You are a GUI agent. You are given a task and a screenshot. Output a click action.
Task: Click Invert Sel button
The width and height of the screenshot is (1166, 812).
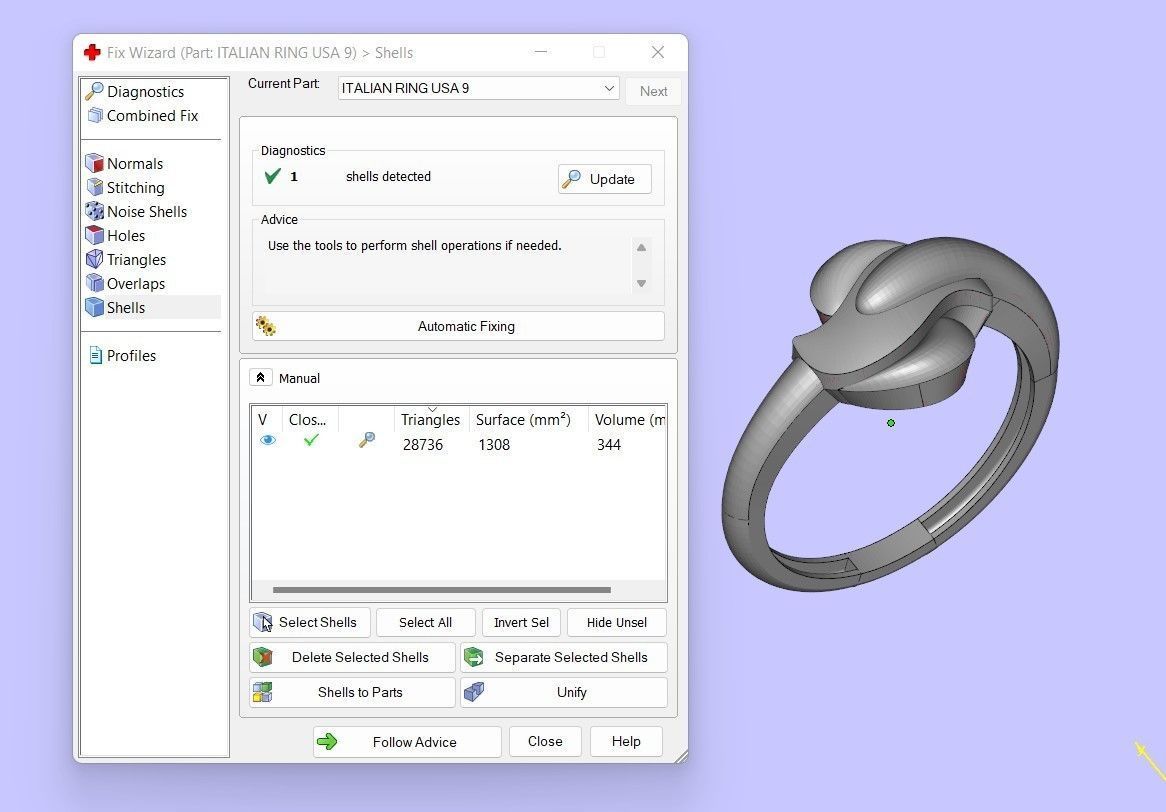tap(521, 622)
